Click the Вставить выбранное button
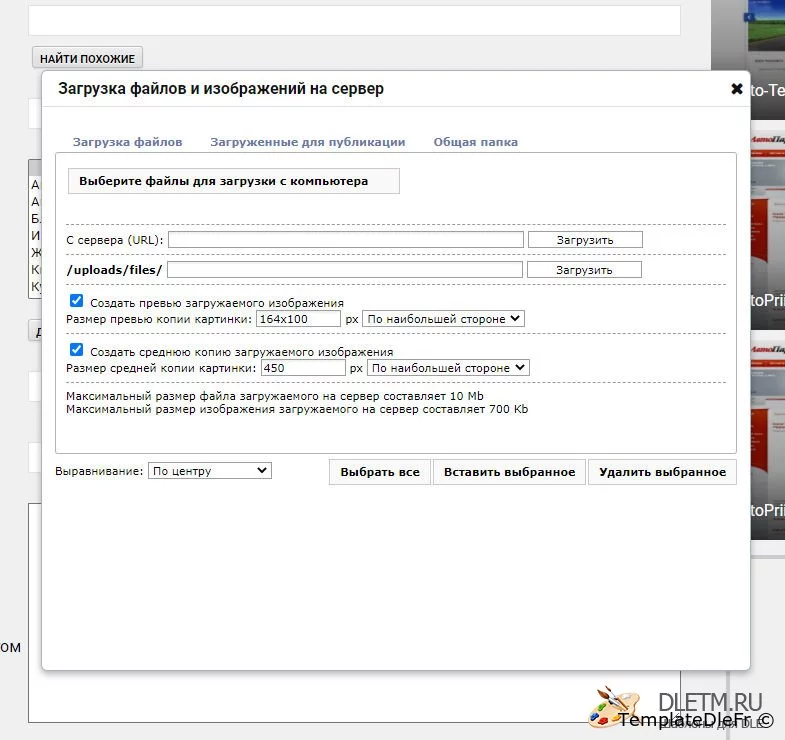 (x=509, y=472)
